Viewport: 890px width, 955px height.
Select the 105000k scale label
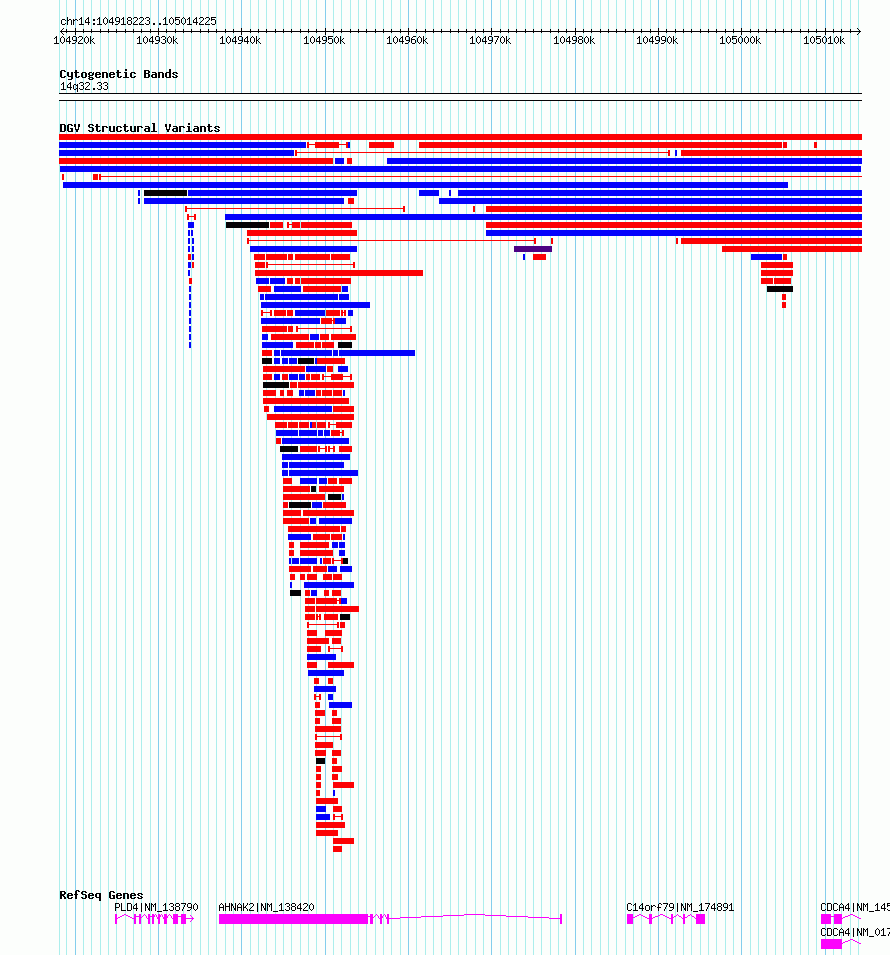(x=740, y=40)
